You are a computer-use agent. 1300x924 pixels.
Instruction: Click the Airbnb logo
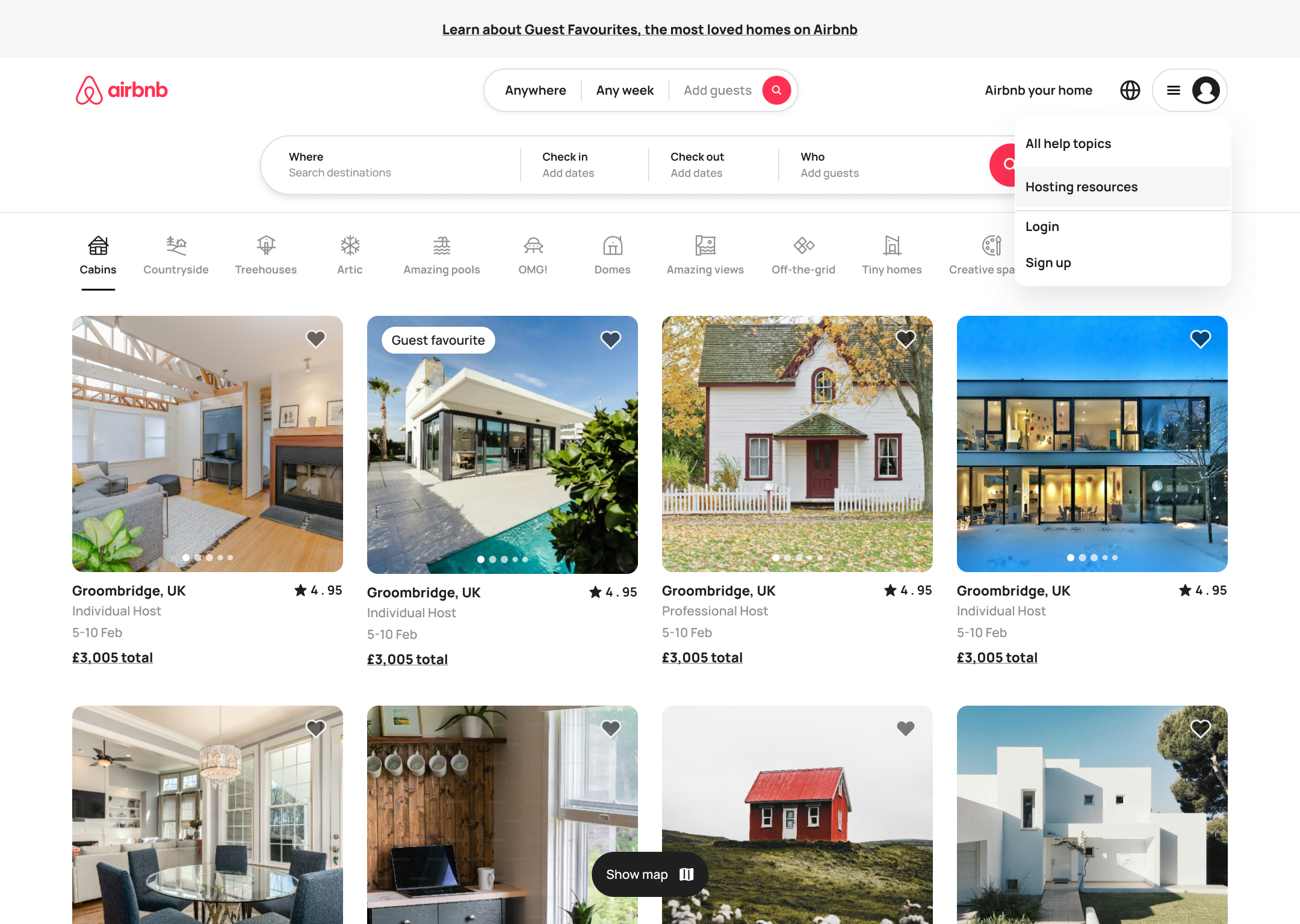coord(122,90)
